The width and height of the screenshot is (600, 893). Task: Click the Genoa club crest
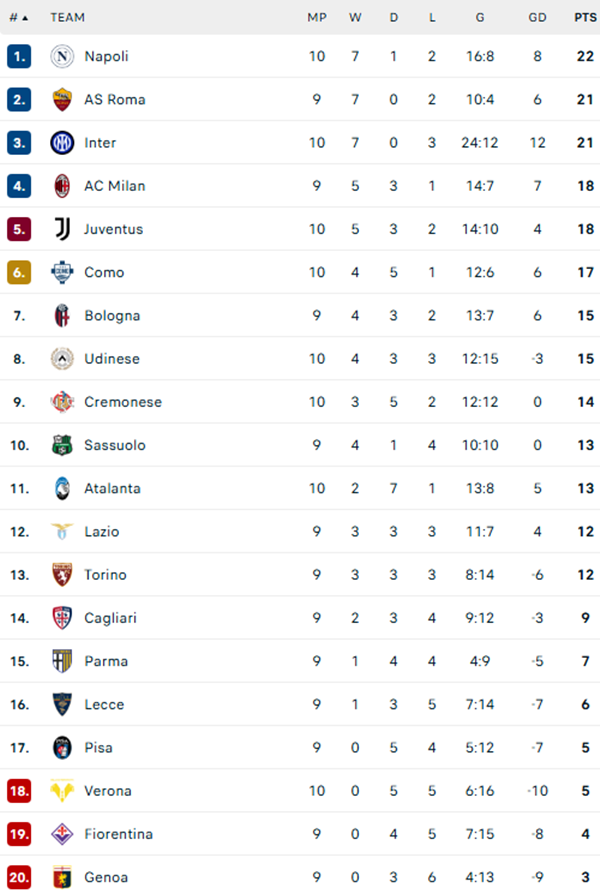point(58,876)
